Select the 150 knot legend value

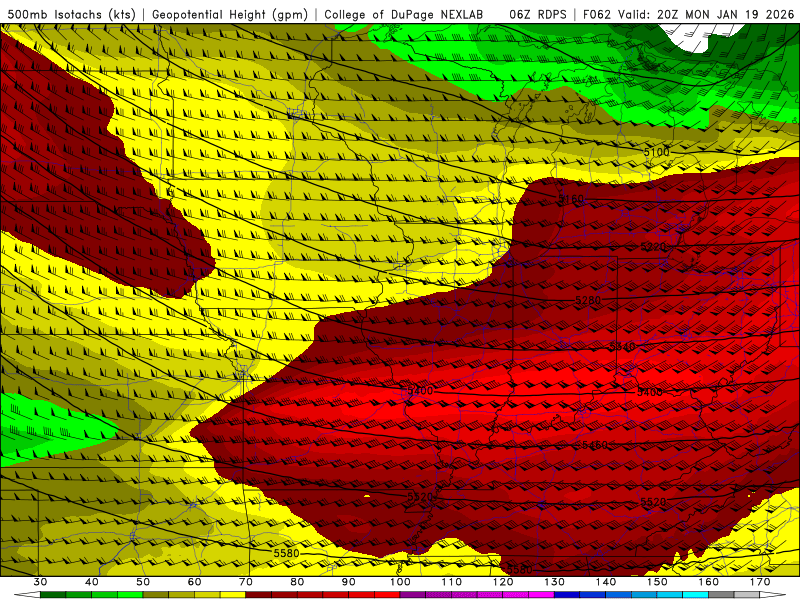657,582
